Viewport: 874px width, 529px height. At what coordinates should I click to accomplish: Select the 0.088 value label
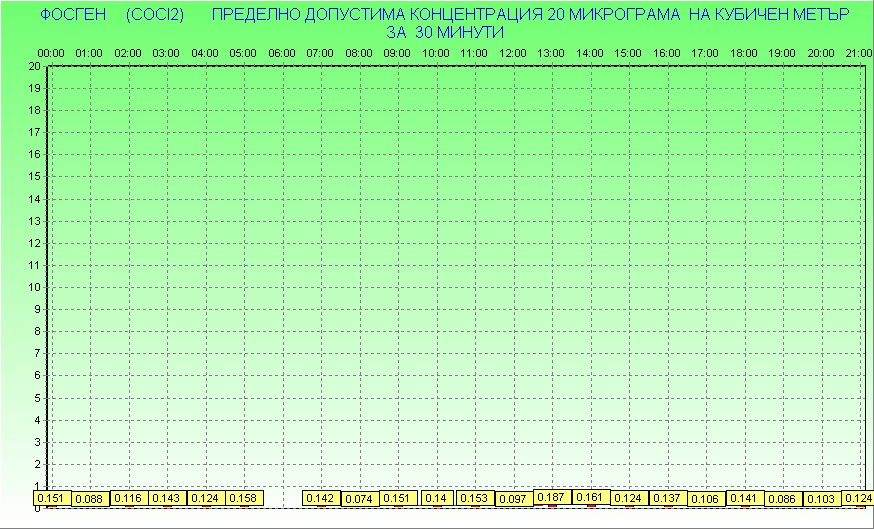coord(90,499)
